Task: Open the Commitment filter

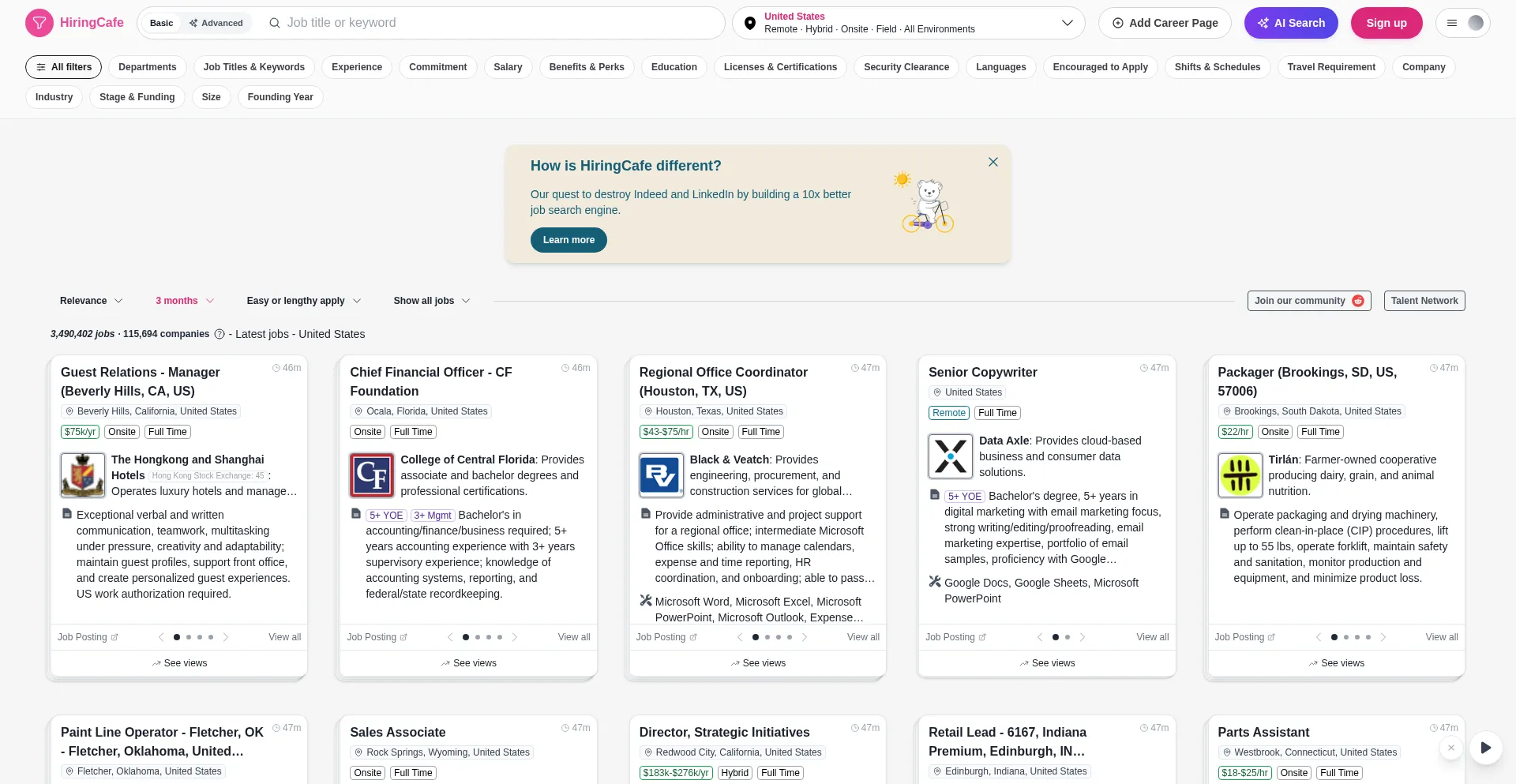Action: tap(438, 67)
